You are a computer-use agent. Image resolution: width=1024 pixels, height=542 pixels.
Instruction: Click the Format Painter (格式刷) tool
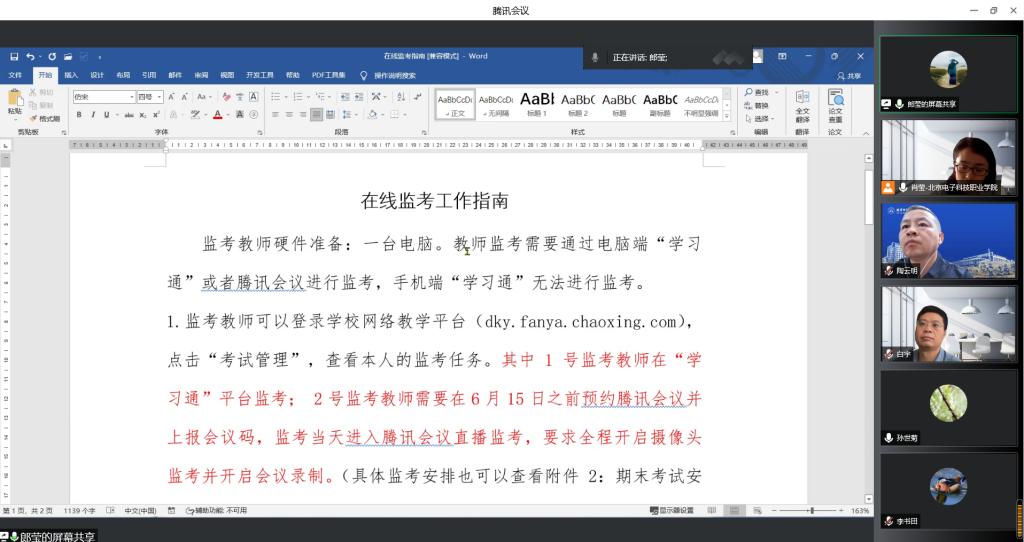(x=45, y=118)
